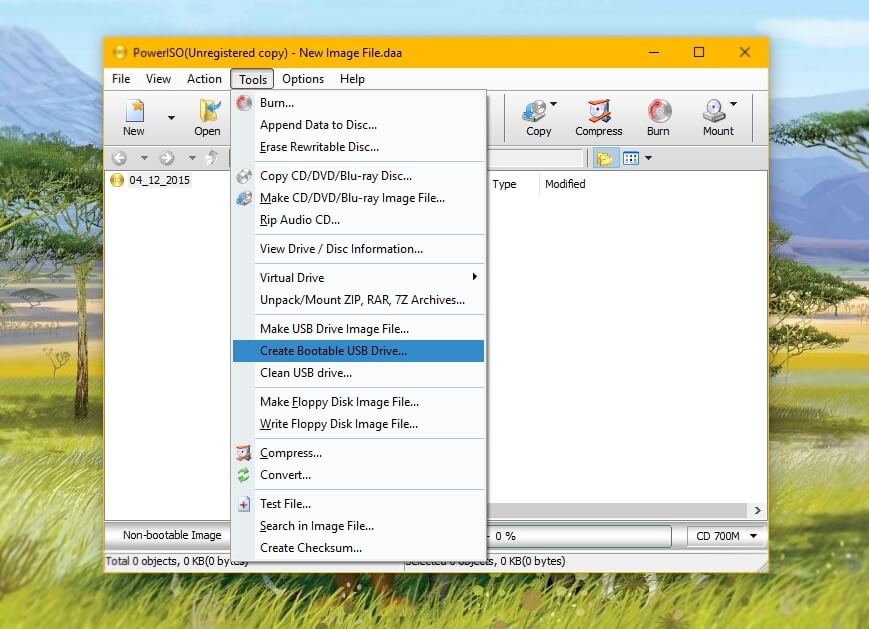Screen dimensions: 869x629
Task: Choose Make USB Drive Image File...
Action: pyautogui.click(x=358, y=329)
